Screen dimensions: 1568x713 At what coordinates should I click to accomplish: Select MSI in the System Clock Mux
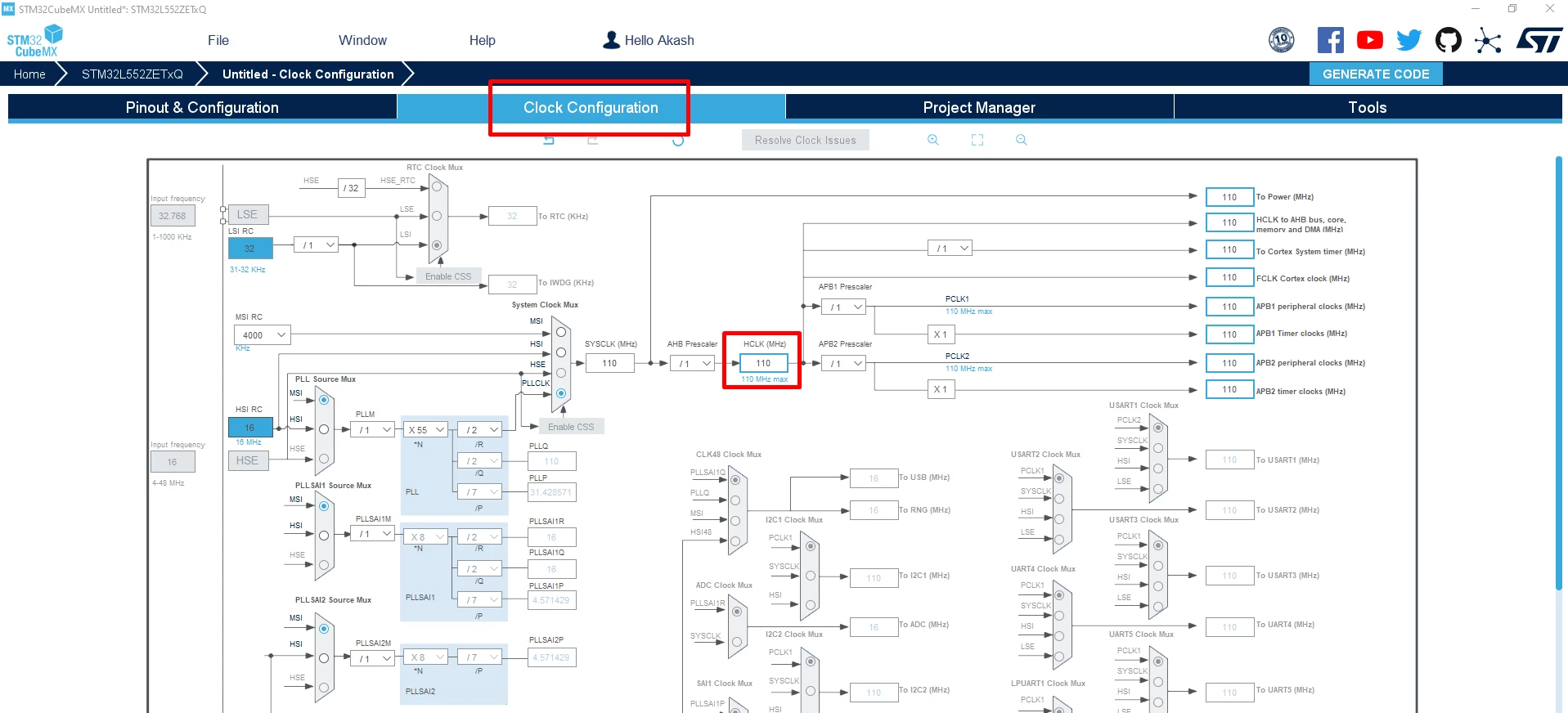[560, 332]
